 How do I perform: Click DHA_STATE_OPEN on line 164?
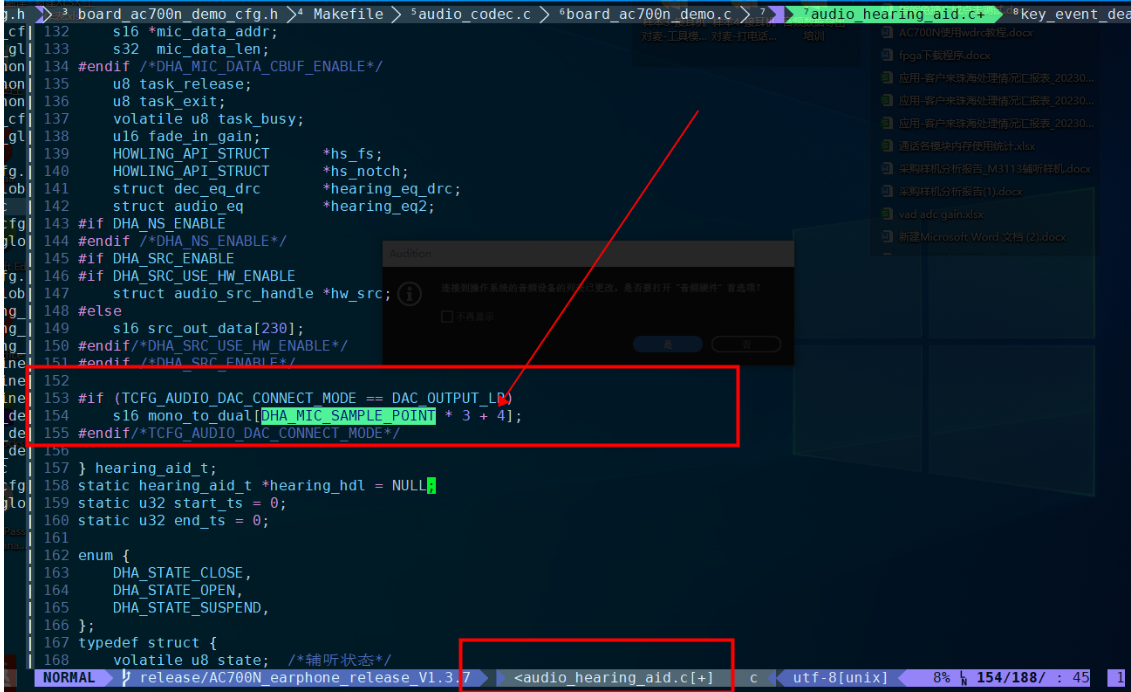[x=174, y=590]
